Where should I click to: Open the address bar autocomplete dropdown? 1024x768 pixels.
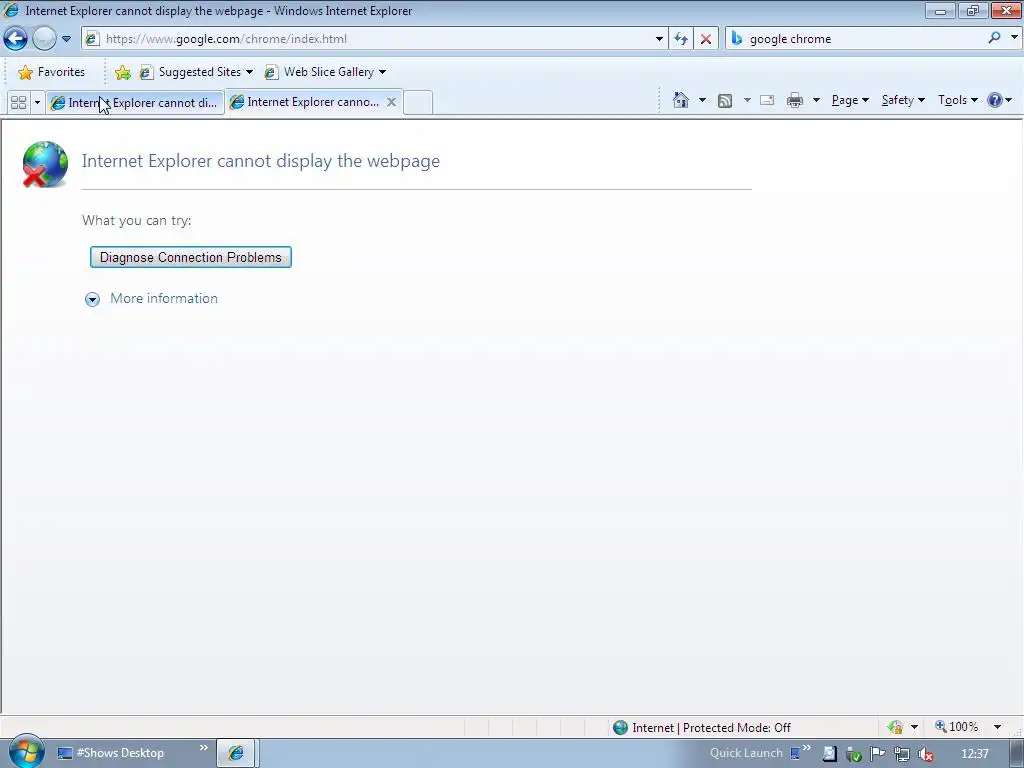659,39
